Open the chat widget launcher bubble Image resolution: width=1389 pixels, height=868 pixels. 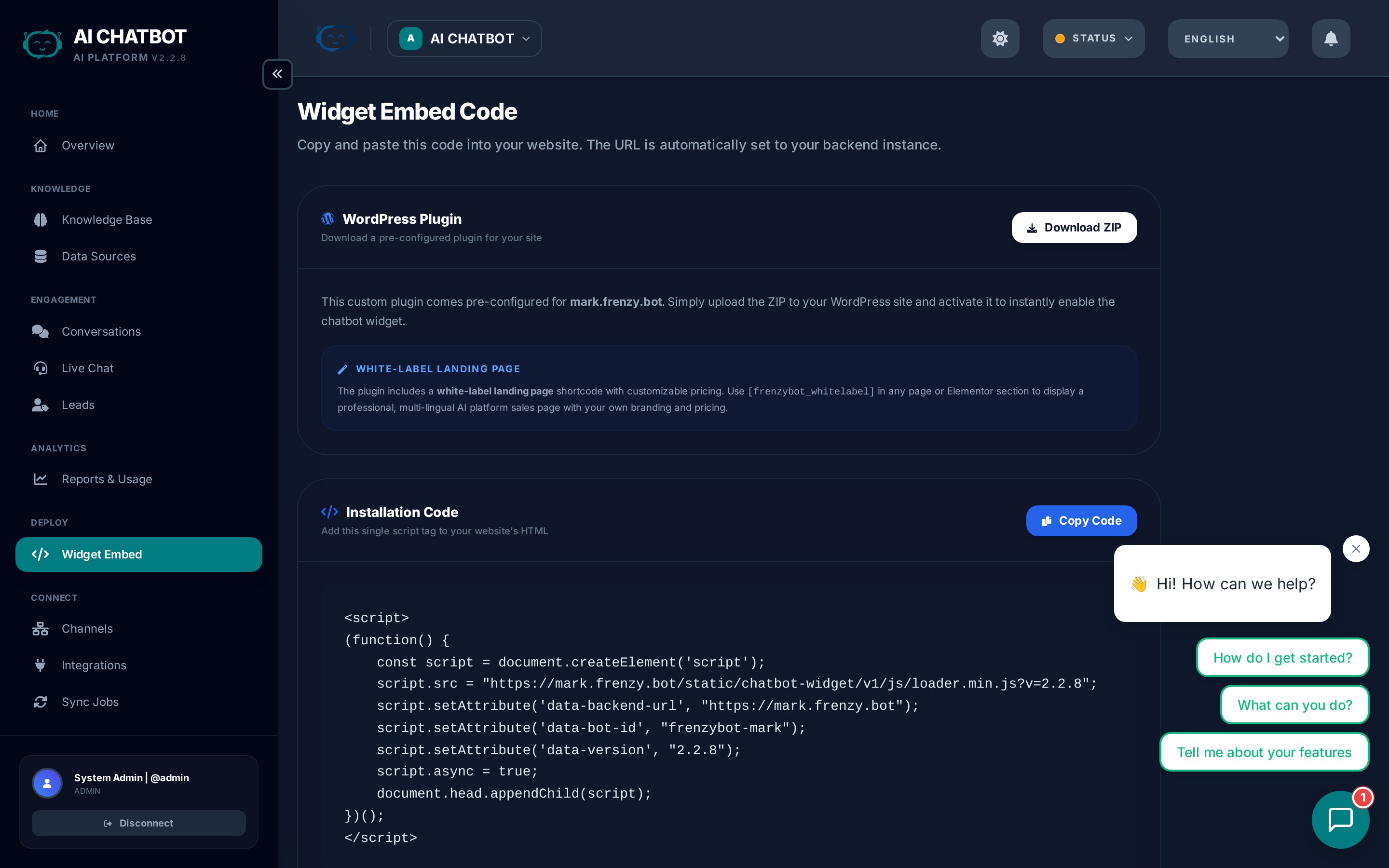(1341, 819)
